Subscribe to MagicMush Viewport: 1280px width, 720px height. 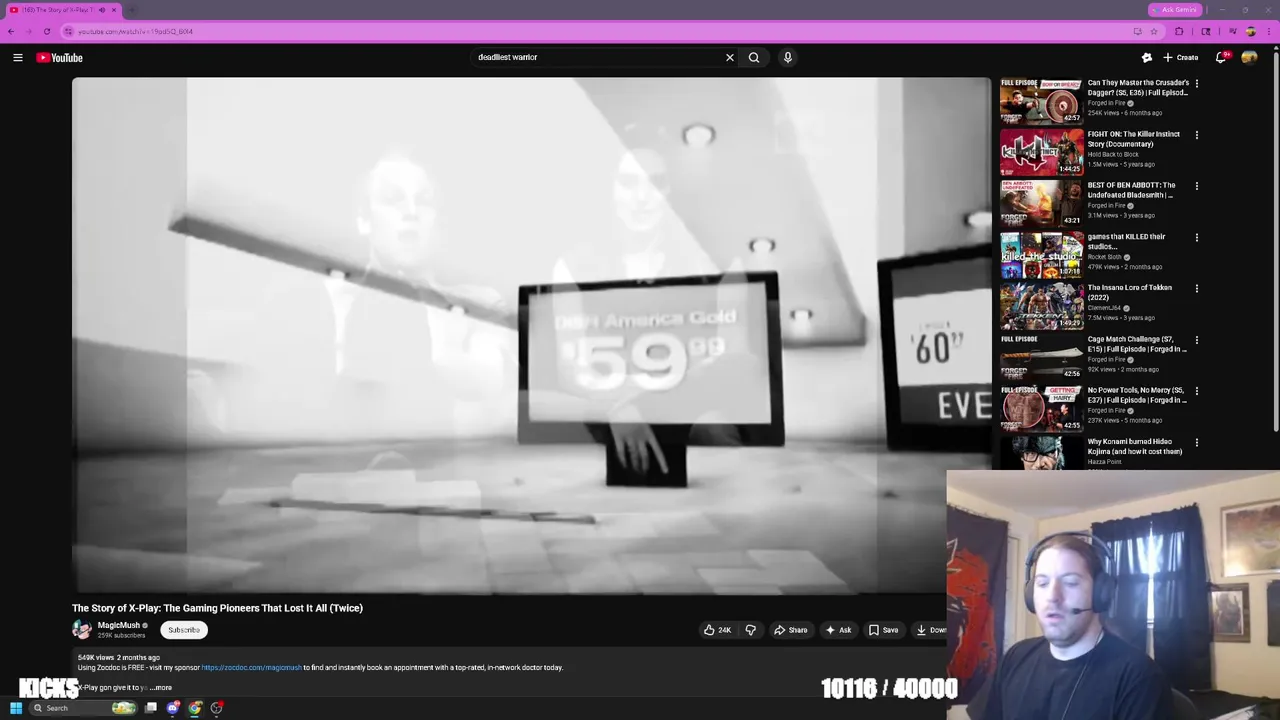coord(184,630)
